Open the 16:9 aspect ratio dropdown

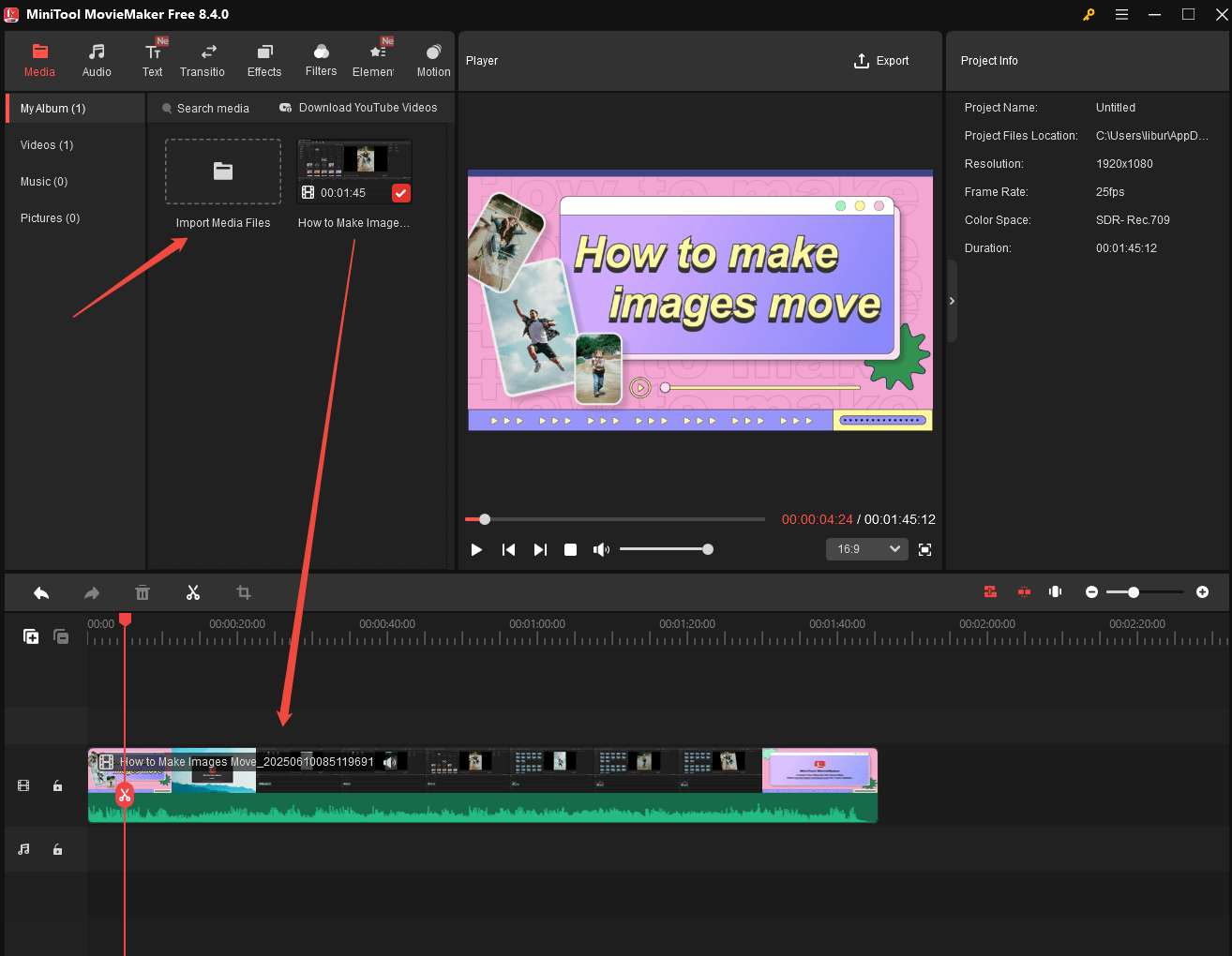tap(866, 549)
